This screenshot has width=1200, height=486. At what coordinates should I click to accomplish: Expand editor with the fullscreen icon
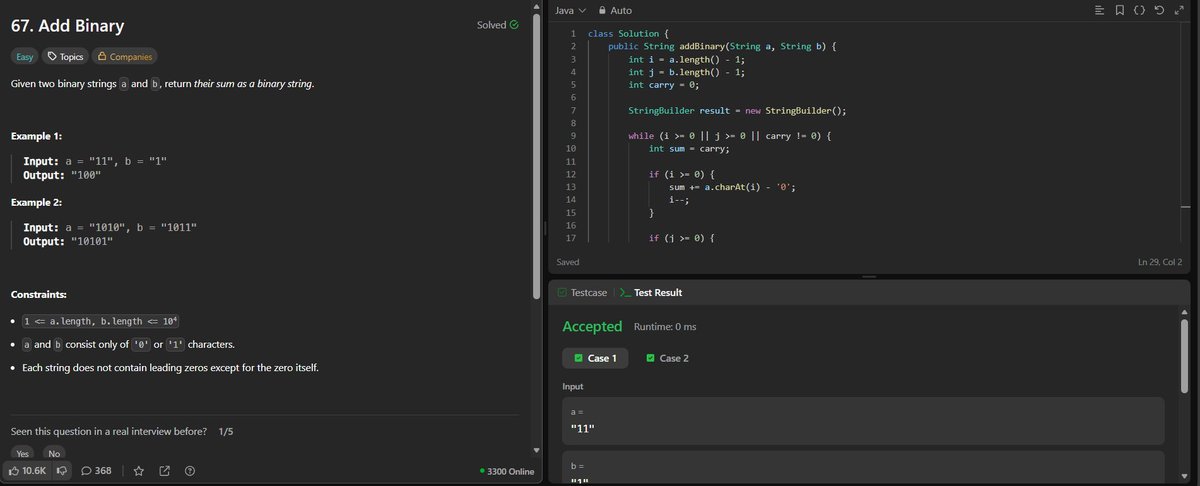pyautogui.click(x=1179, y=10)
